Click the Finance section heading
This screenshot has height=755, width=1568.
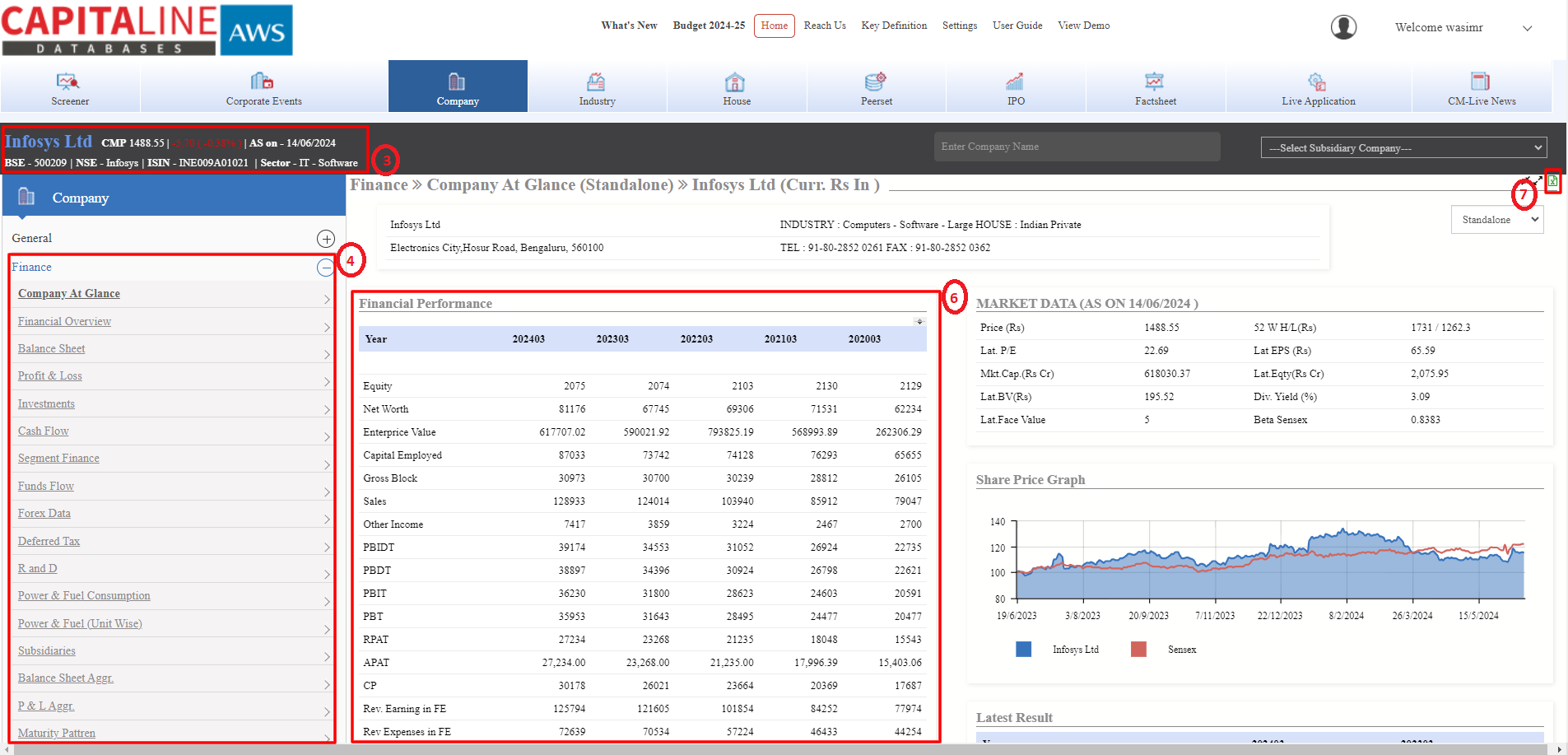31,268
